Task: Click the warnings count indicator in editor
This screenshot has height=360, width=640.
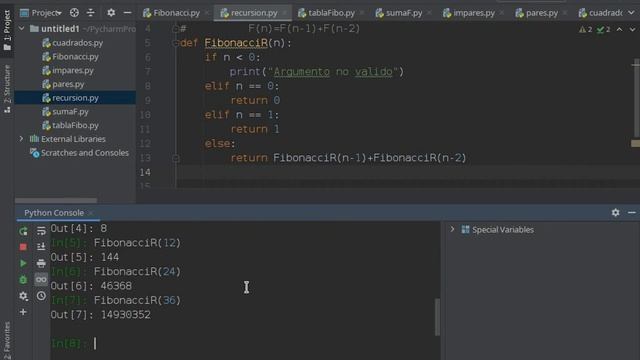Action: coord(585,29)
